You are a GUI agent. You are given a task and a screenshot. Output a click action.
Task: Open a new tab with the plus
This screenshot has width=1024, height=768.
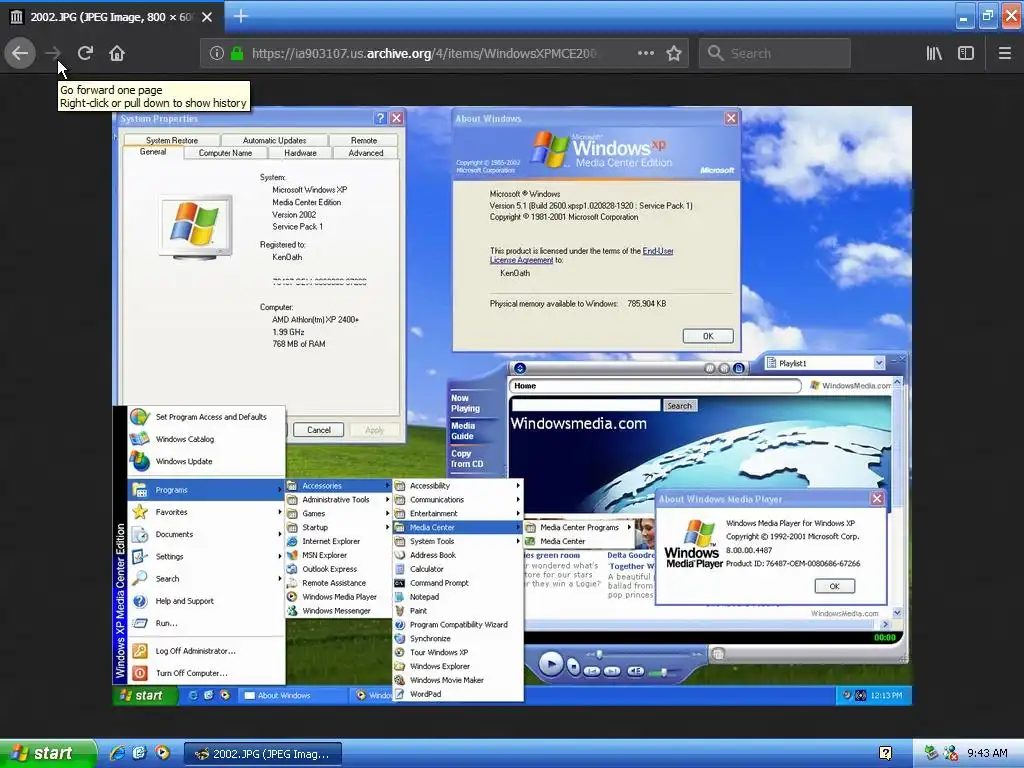coord(241,16)
